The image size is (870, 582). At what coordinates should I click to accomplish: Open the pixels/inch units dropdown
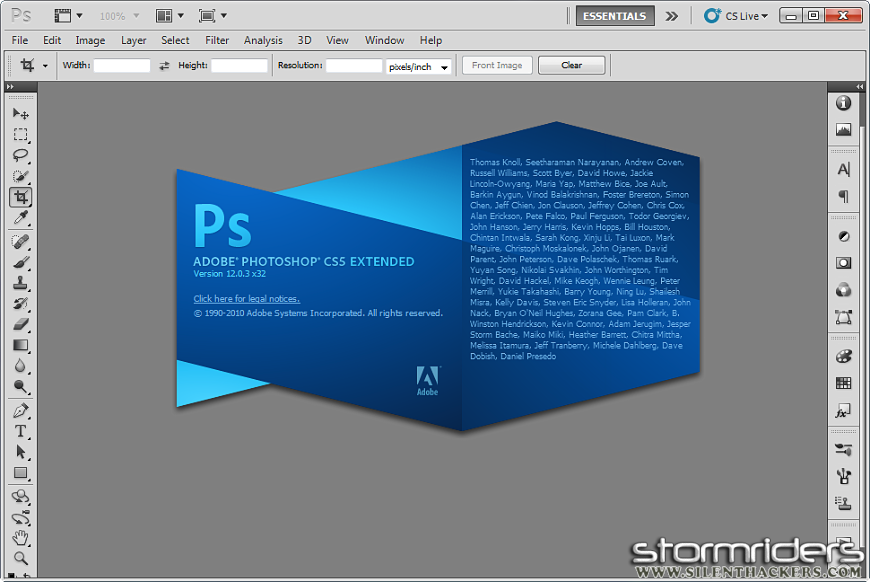click(418, 65)
